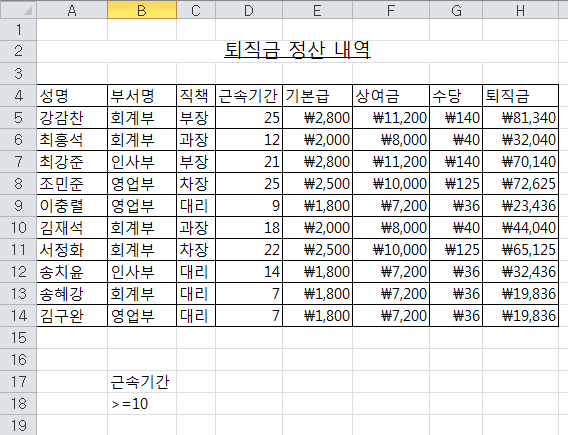The image size is (568, 435).
Task: Click 인사부 in 최강준's row
Action: click(x=142, y=162)
